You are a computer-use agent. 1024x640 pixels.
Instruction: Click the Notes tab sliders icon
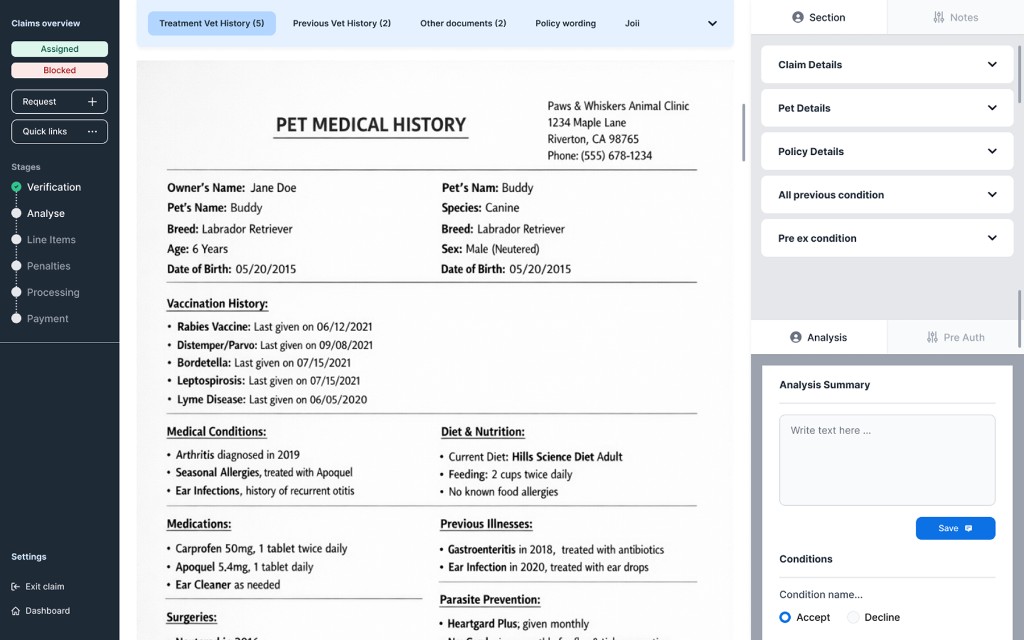click(938, 18)
